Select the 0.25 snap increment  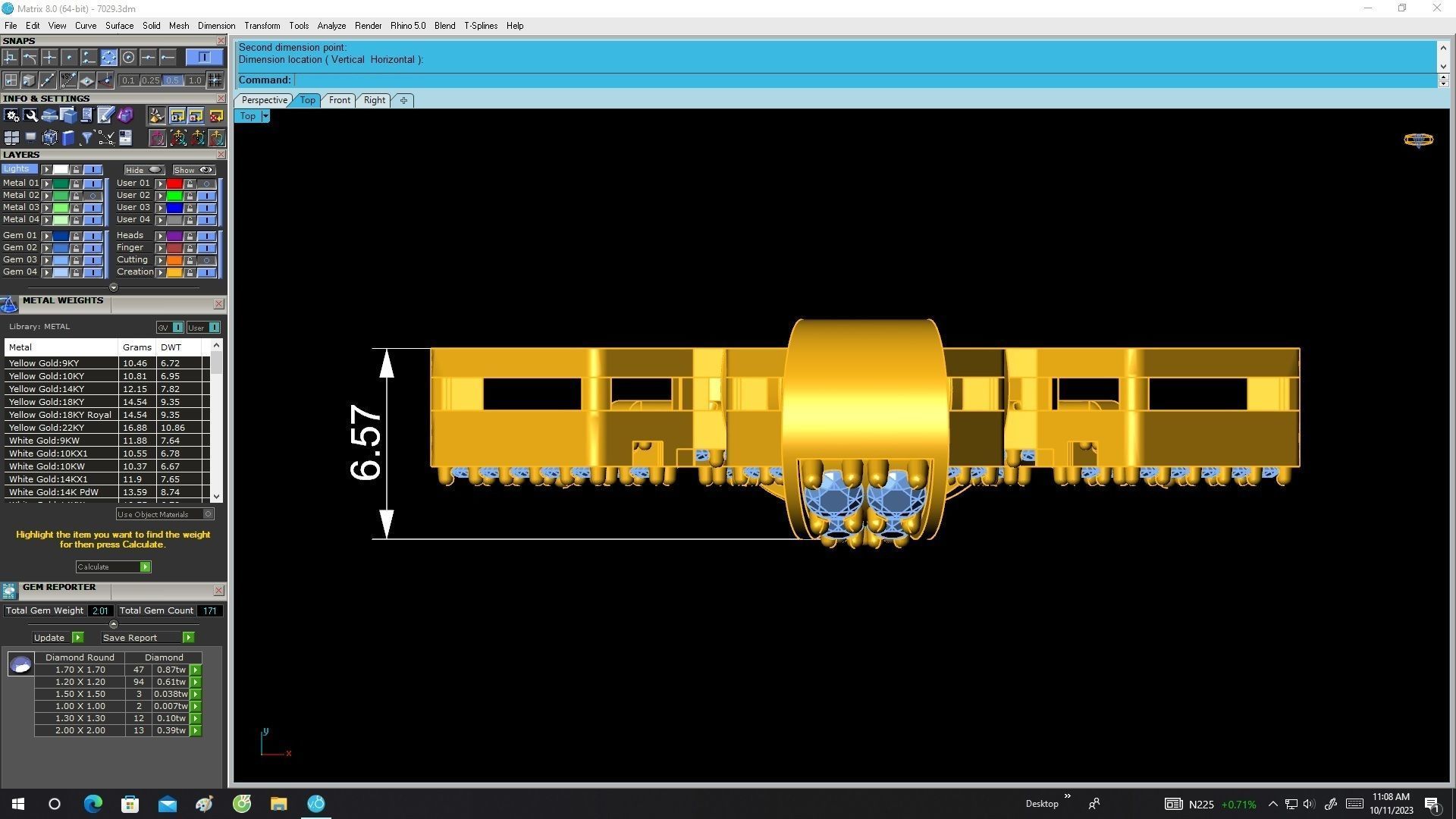(x=150, y=80)
